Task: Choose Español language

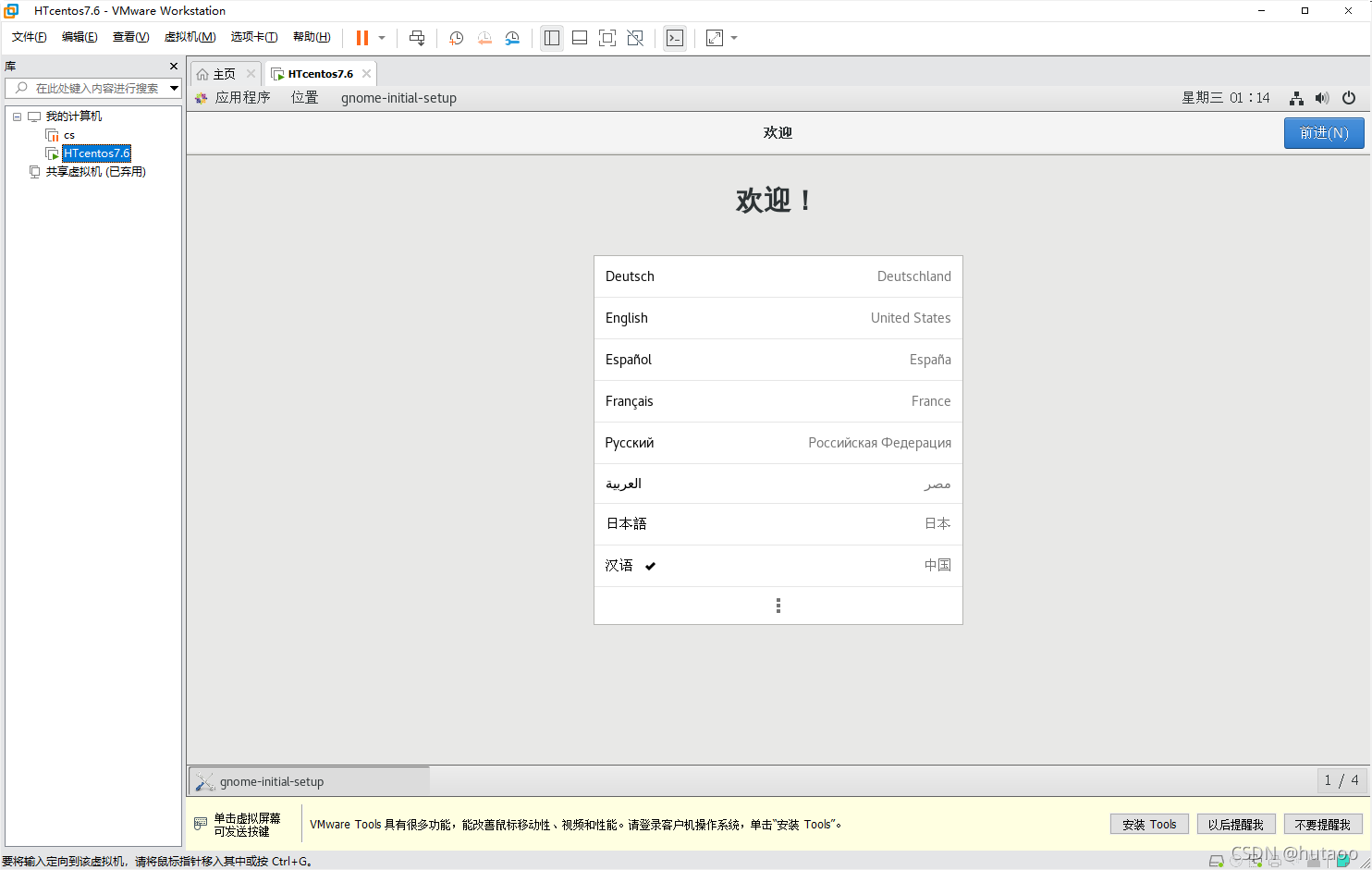Action: tap(778, 360)
